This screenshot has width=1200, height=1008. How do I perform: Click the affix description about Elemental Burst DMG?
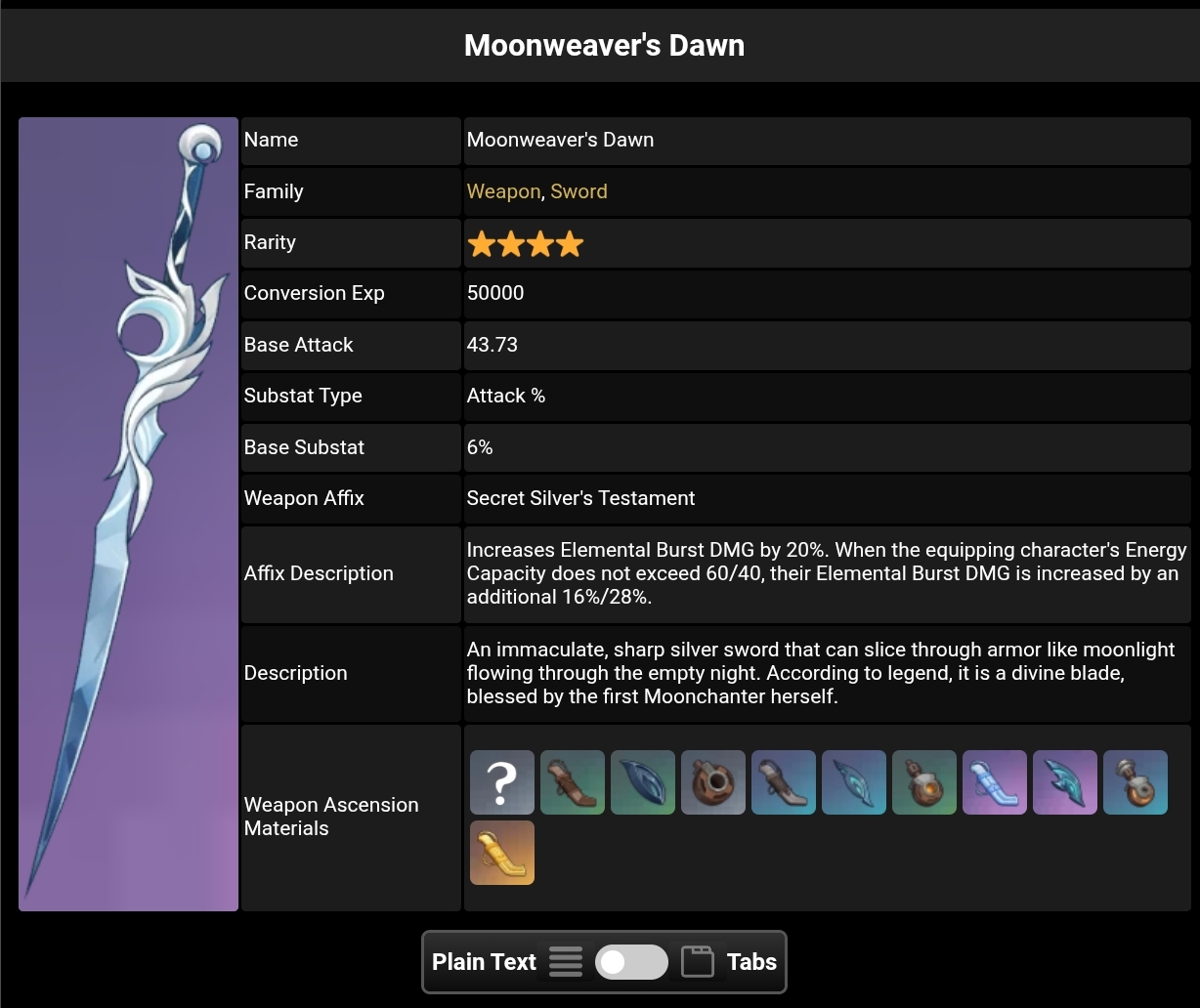(827, 573)
